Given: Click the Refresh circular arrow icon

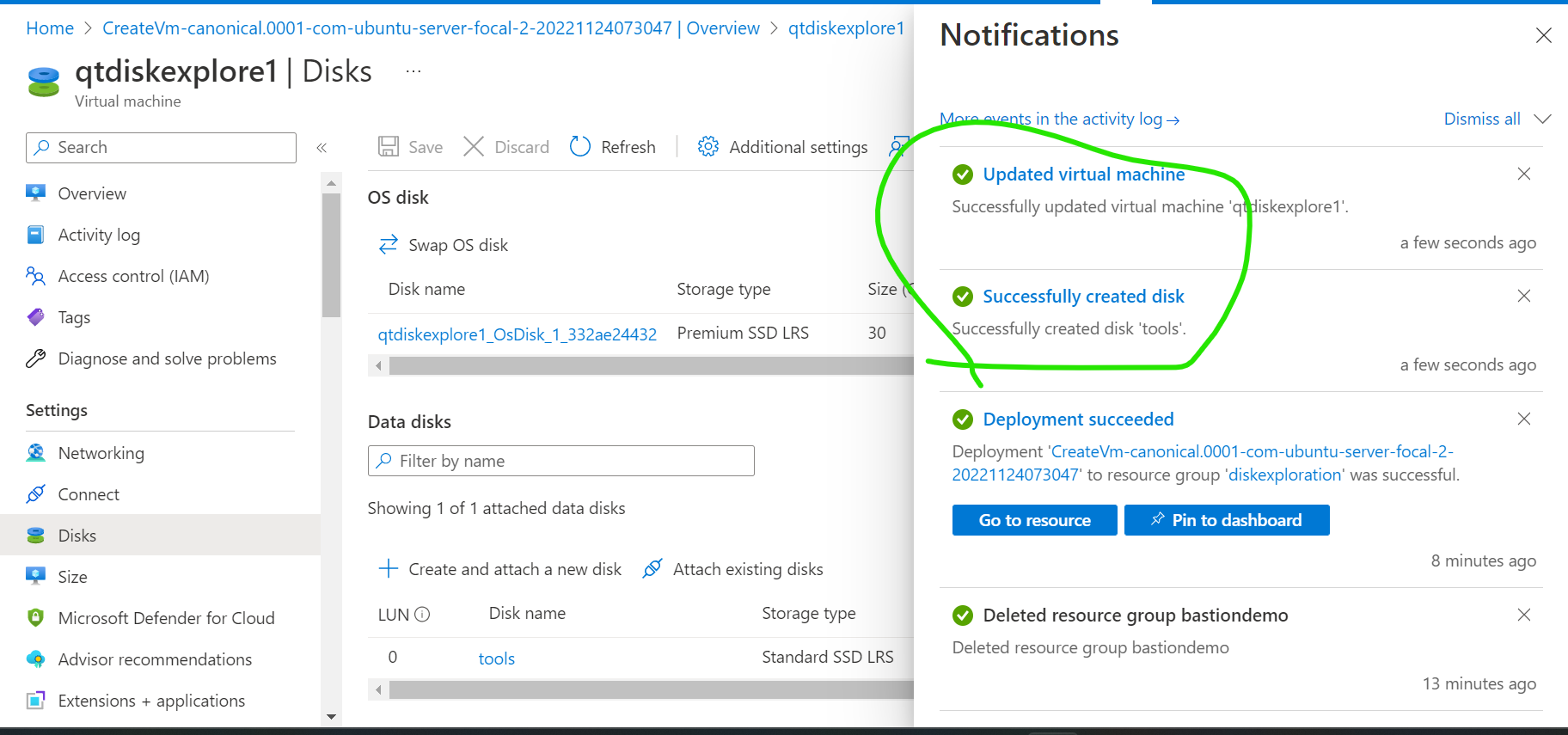Looking at the screenshot, I should (580, 147).
